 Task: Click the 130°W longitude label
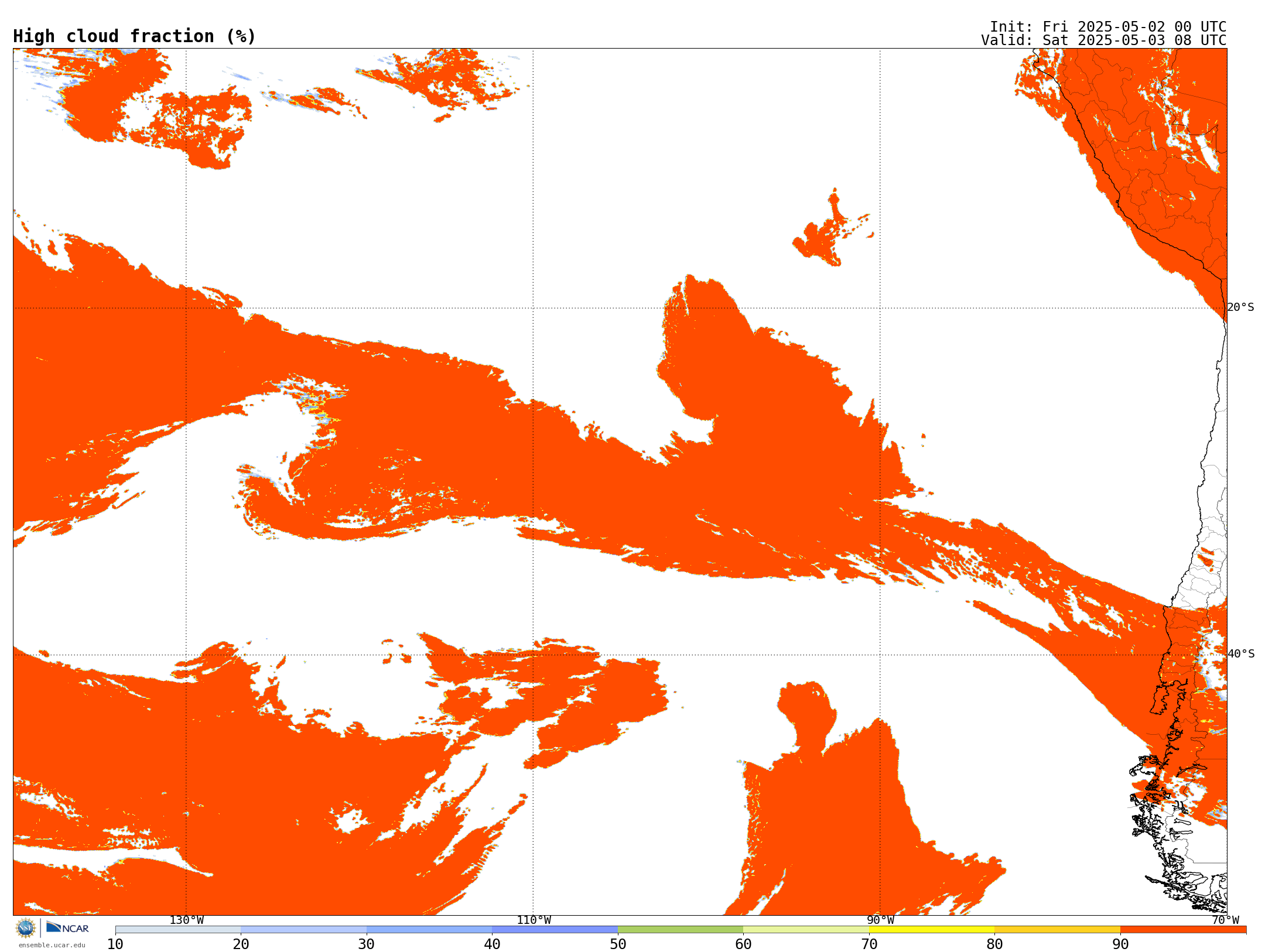(186, 920)
